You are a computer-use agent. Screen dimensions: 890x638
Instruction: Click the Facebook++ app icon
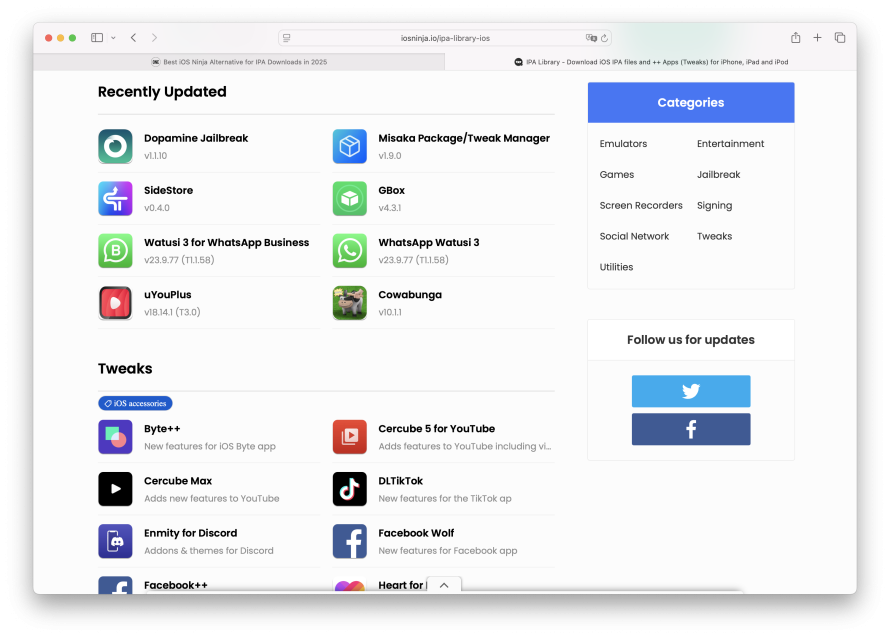115,586
